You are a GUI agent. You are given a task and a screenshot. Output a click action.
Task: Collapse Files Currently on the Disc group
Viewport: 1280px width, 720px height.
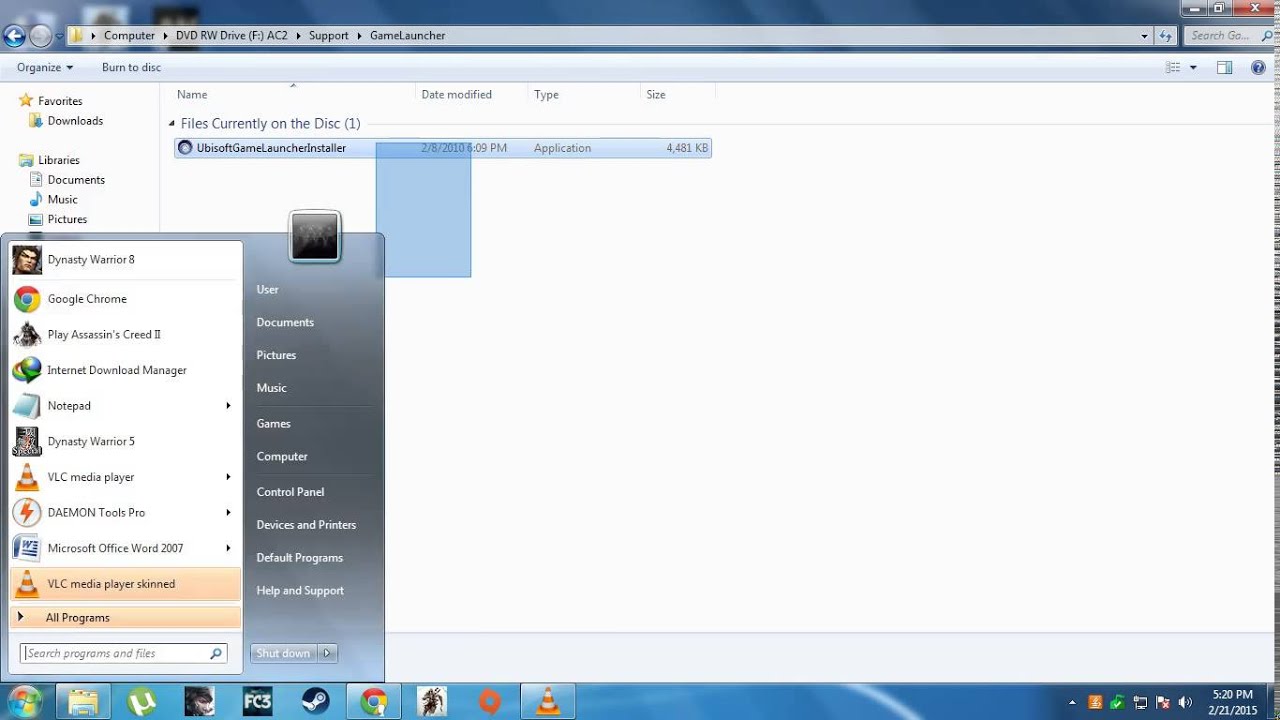click(172, 124)
